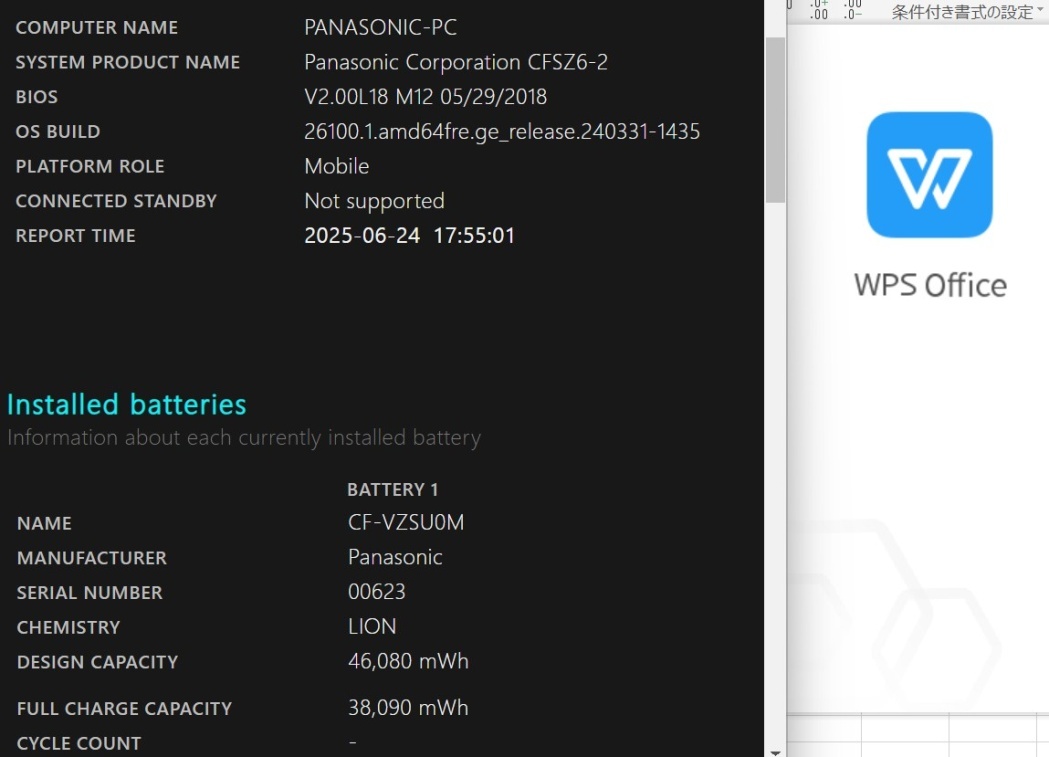Click Information about each currently installed battery
The width and height of the screenshot is (1049, 757).
pyautogui.click(x=244, y=438)
